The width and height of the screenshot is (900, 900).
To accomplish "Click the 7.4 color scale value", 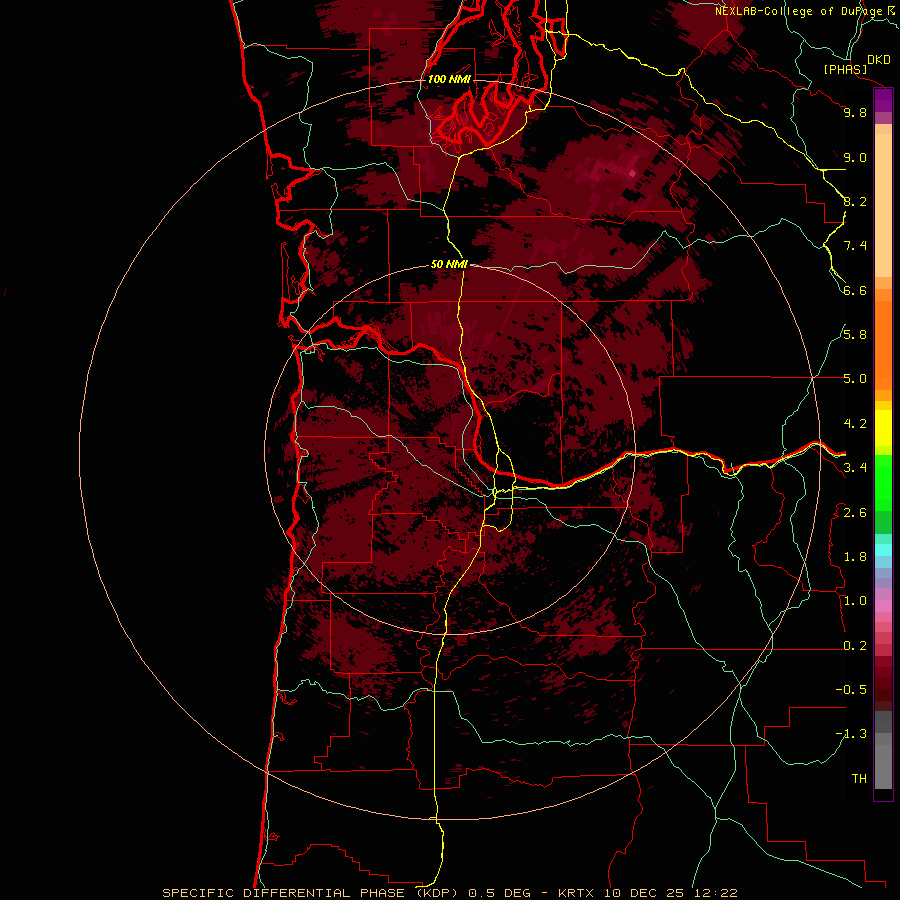I will click(x=855, y=246).
